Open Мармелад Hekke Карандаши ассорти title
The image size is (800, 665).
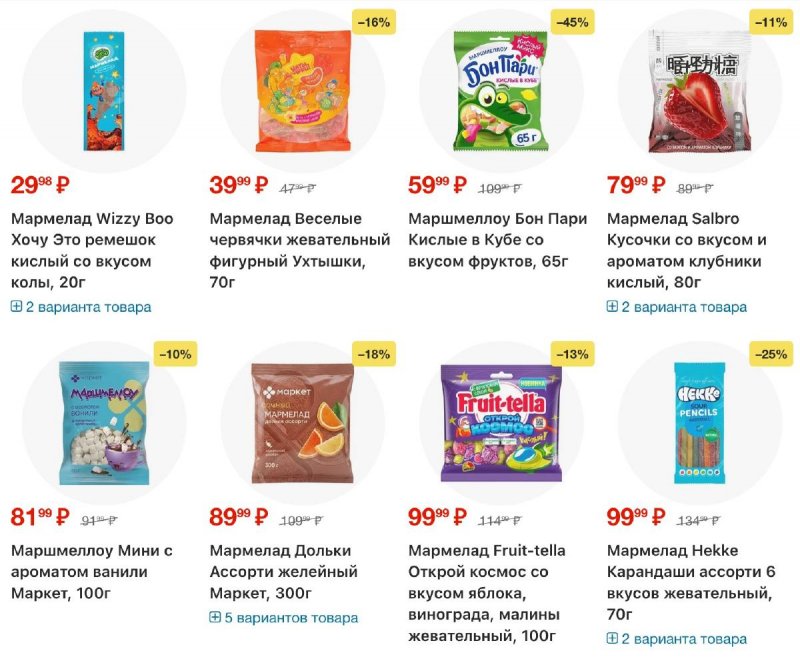(691, 582)
